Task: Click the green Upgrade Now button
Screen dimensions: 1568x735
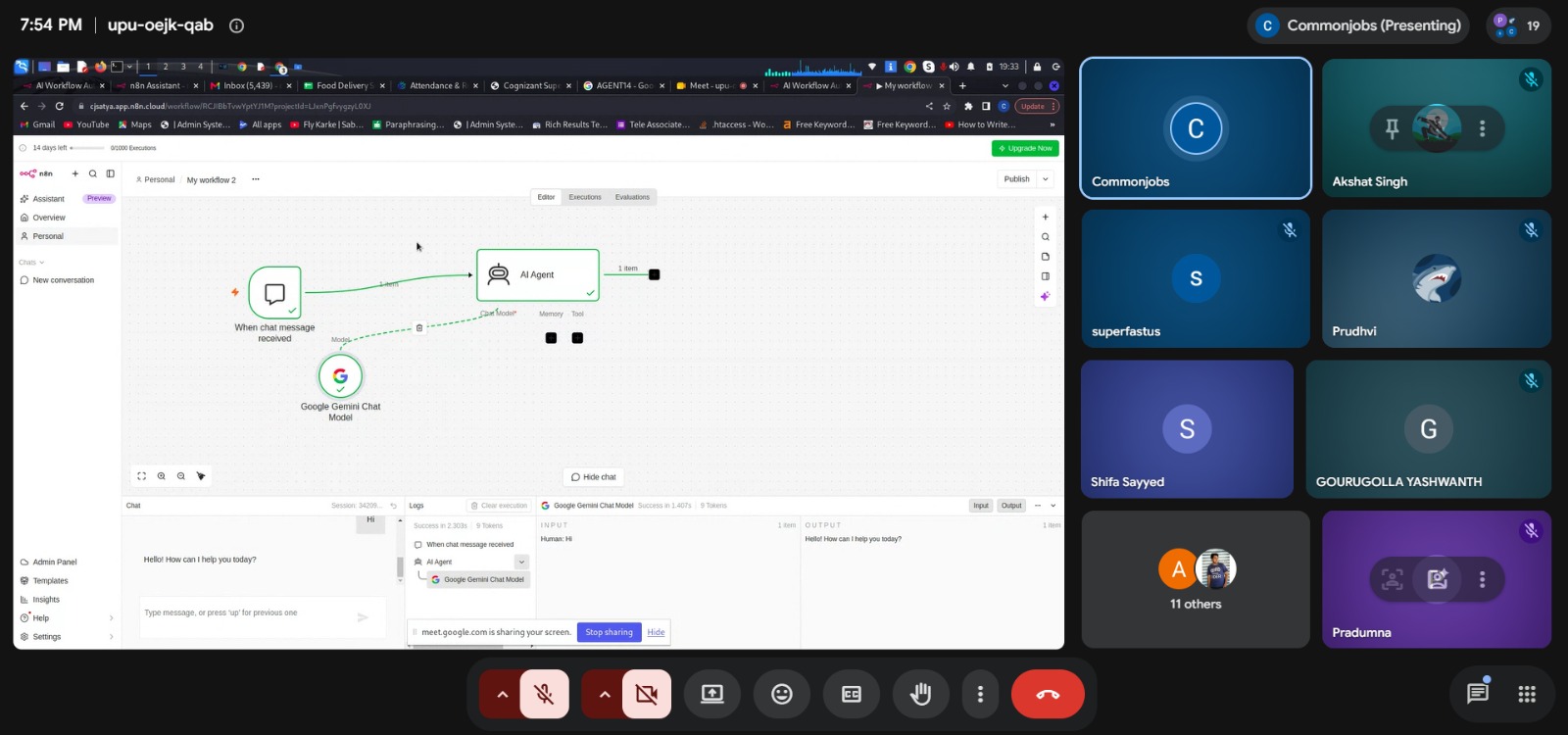Action: (x=1025, y=148)
